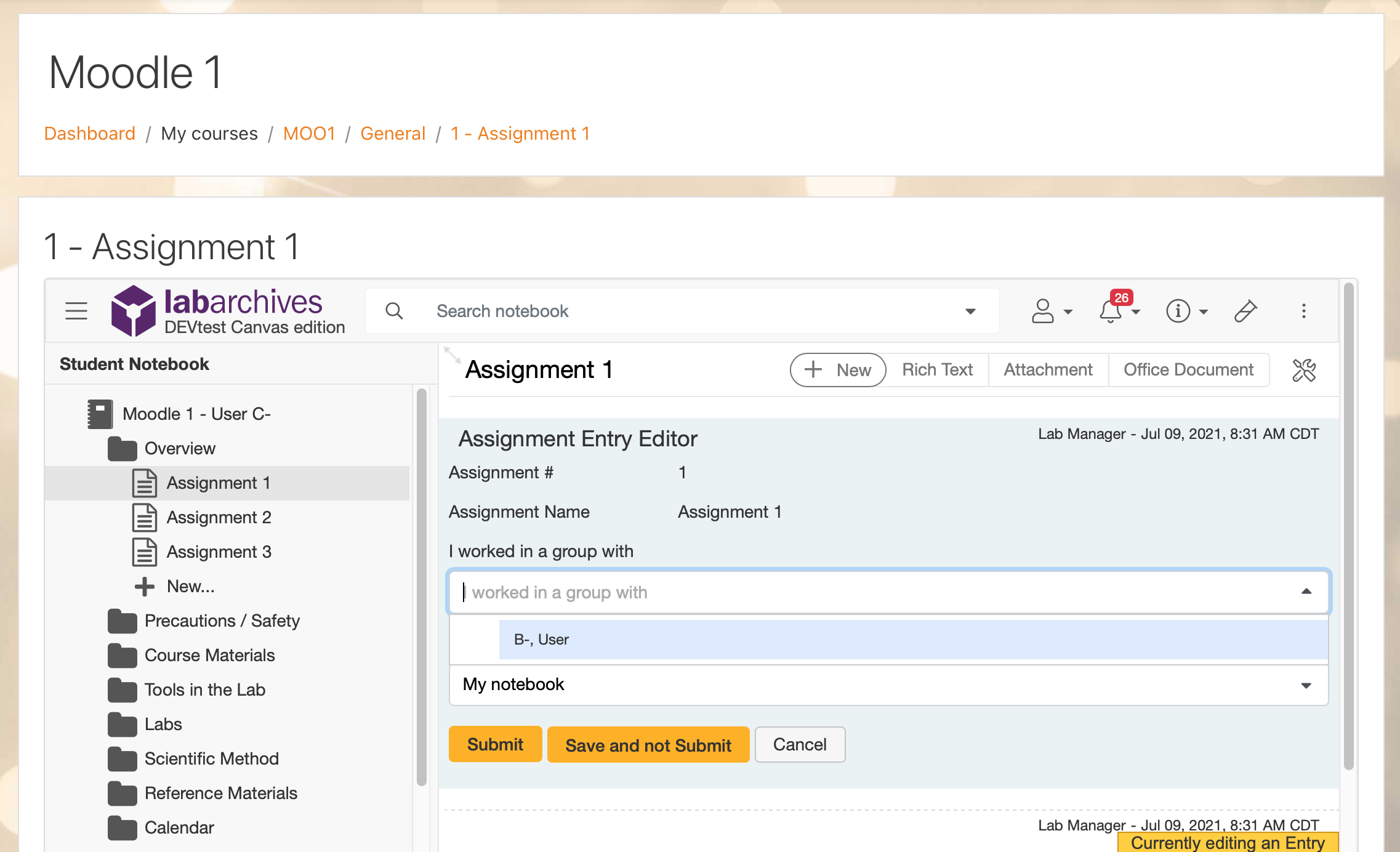Image resolution: width=1400 pixels, height=852 pixels.
Task: Click the Assignment 2 page icon
Action: pyautogui.click(x=144, y=518)
